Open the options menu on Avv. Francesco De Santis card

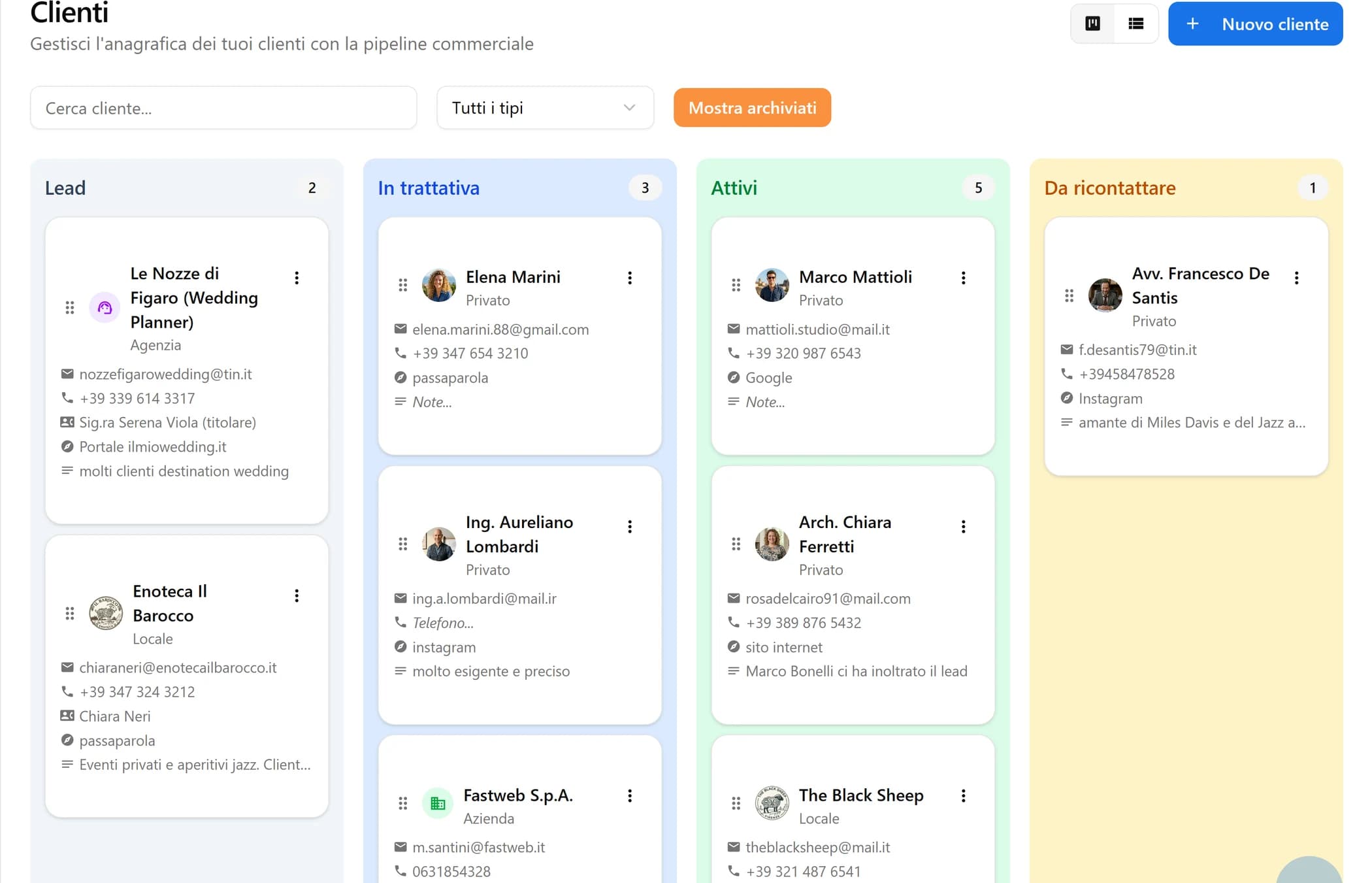(1298, 278)
